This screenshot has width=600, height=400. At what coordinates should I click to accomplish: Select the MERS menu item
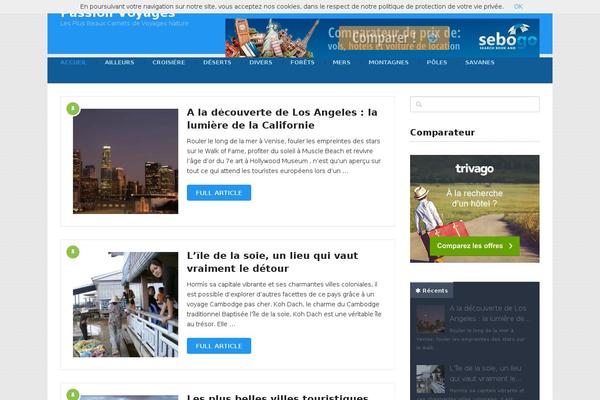coord(341,62)
